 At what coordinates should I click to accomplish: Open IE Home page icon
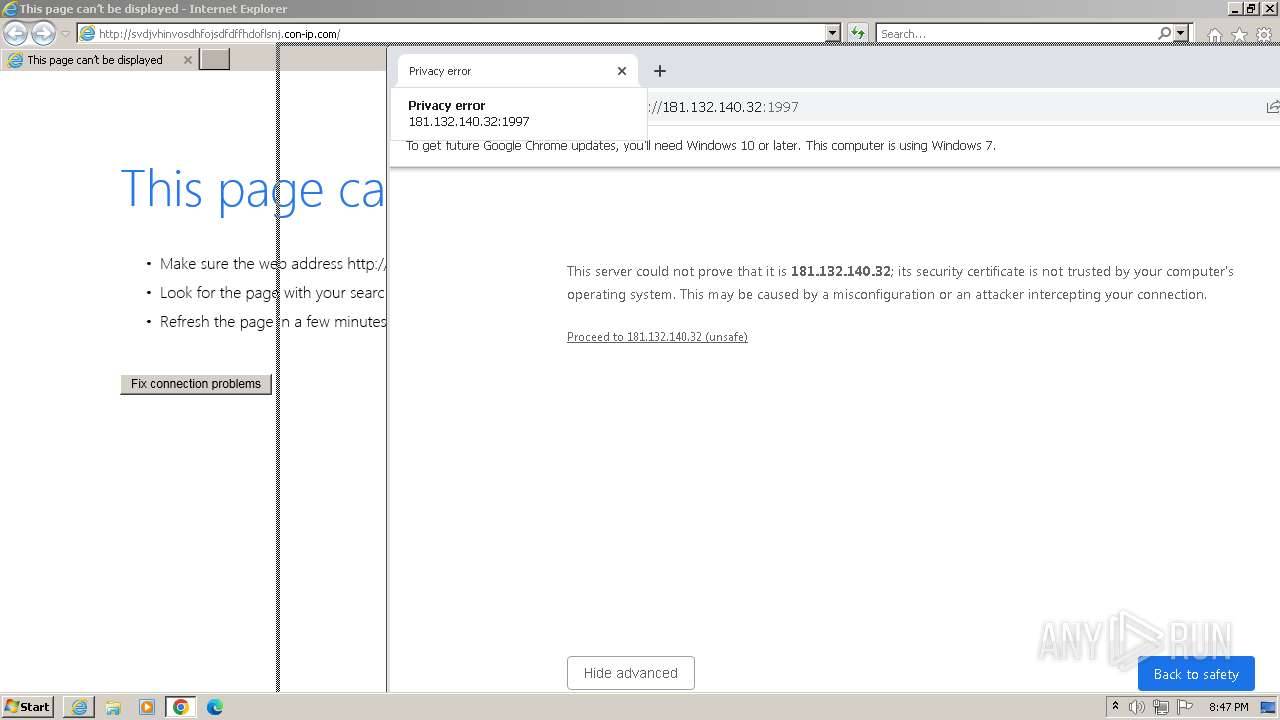[1215, 35]
